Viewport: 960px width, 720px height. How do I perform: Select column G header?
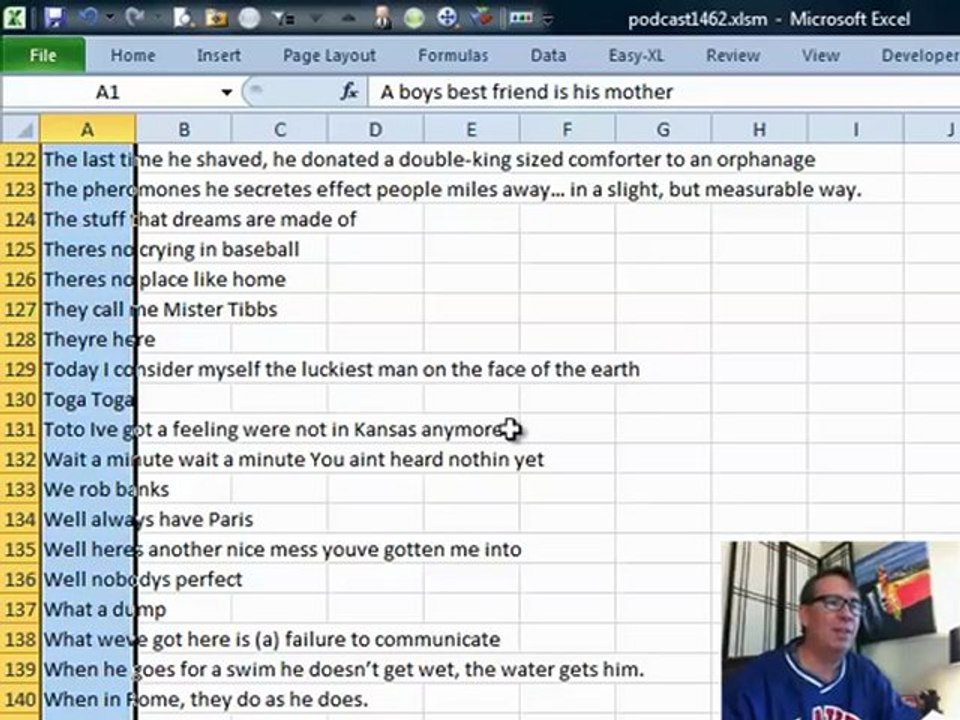click(x=663, y=129)
